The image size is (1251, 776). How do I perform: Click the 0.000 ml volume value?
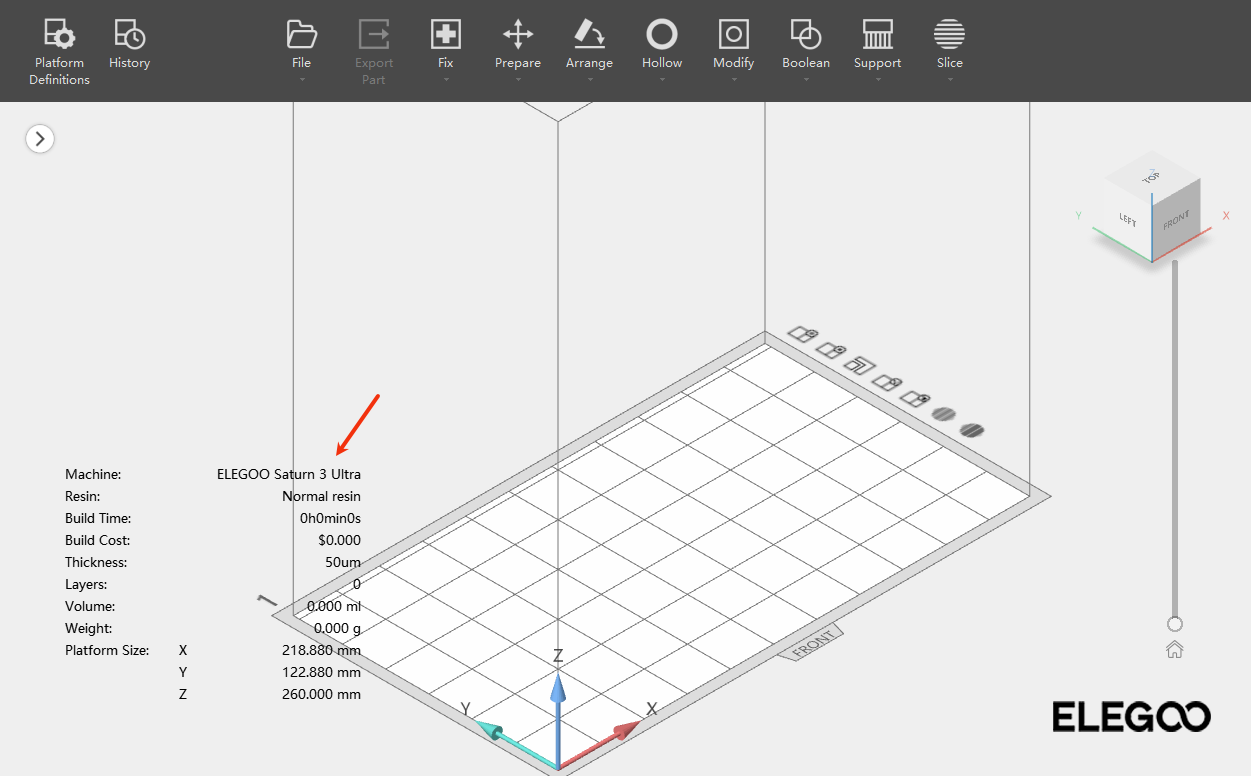(334, 606)
